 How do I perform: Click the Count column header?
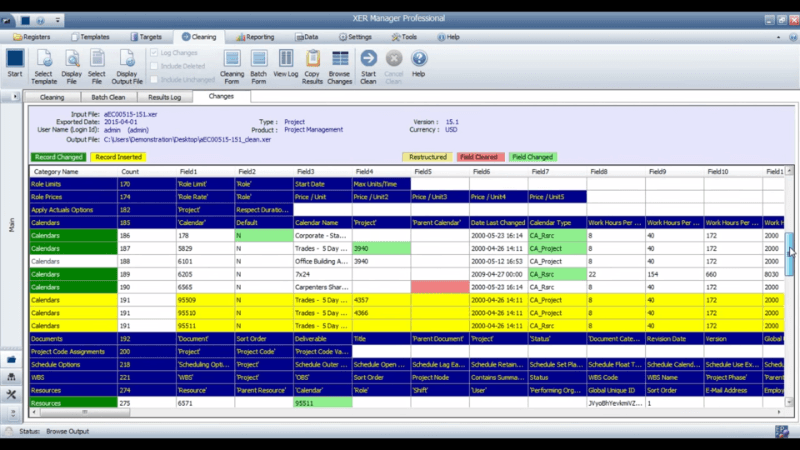[x=147, y=171]
